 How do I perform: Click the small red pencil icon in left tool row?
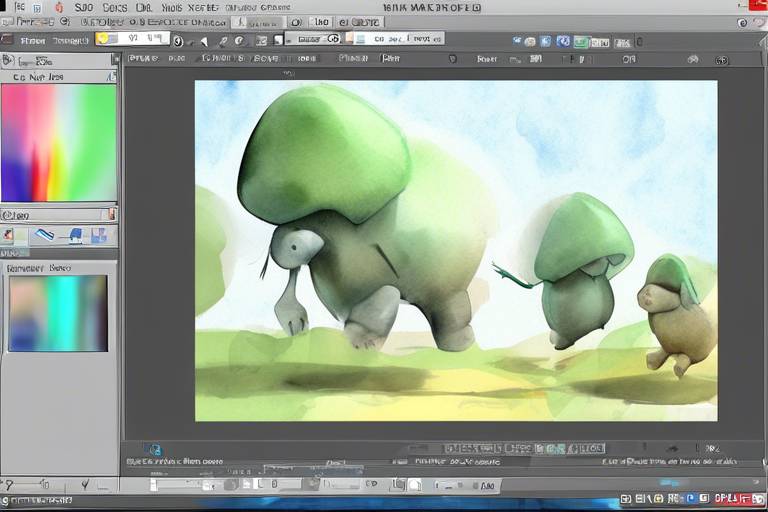[x=8, y=235]
